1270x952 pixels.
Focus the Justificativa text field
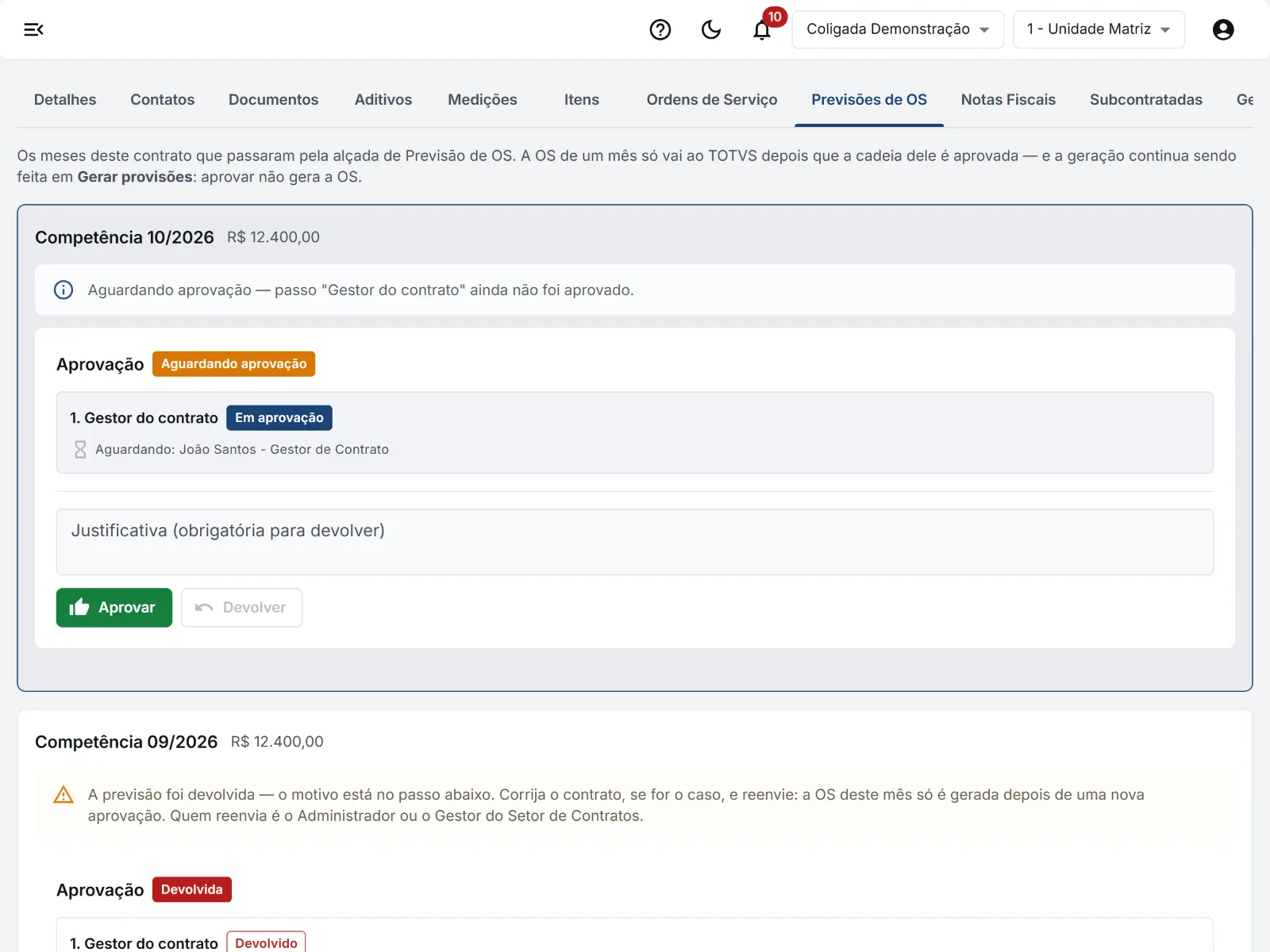[635, 542]
